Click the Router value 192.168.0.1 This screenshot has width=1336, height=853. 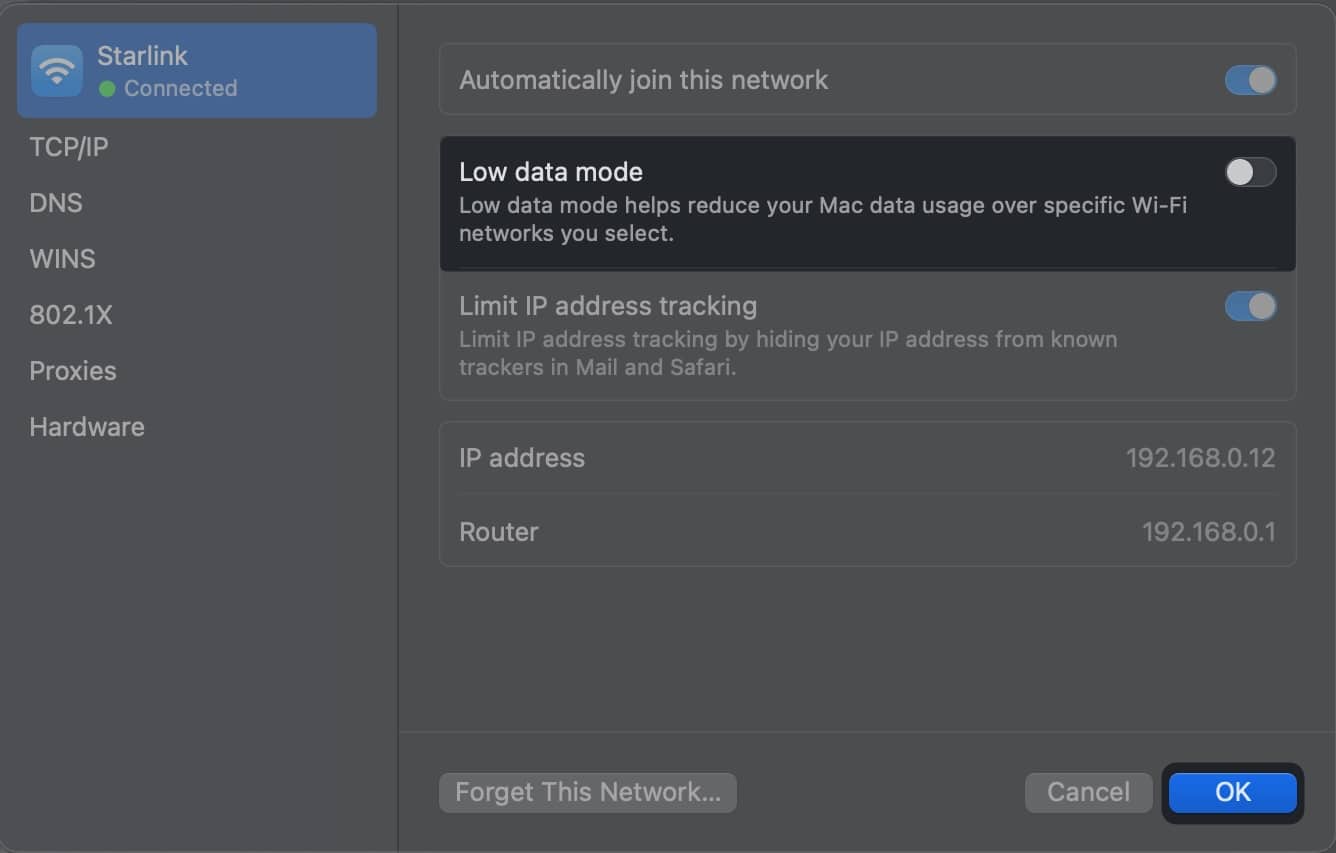pos(1208,532)
